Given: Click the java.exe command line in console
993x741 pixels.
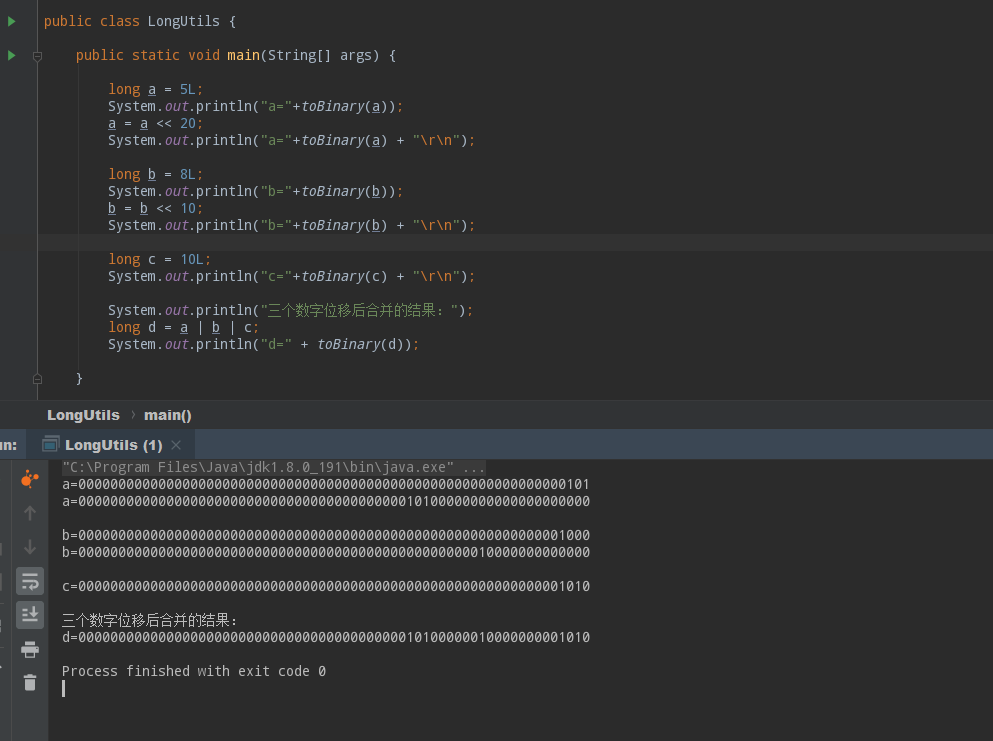Looking at the screenshot, I should pos(274,467).
